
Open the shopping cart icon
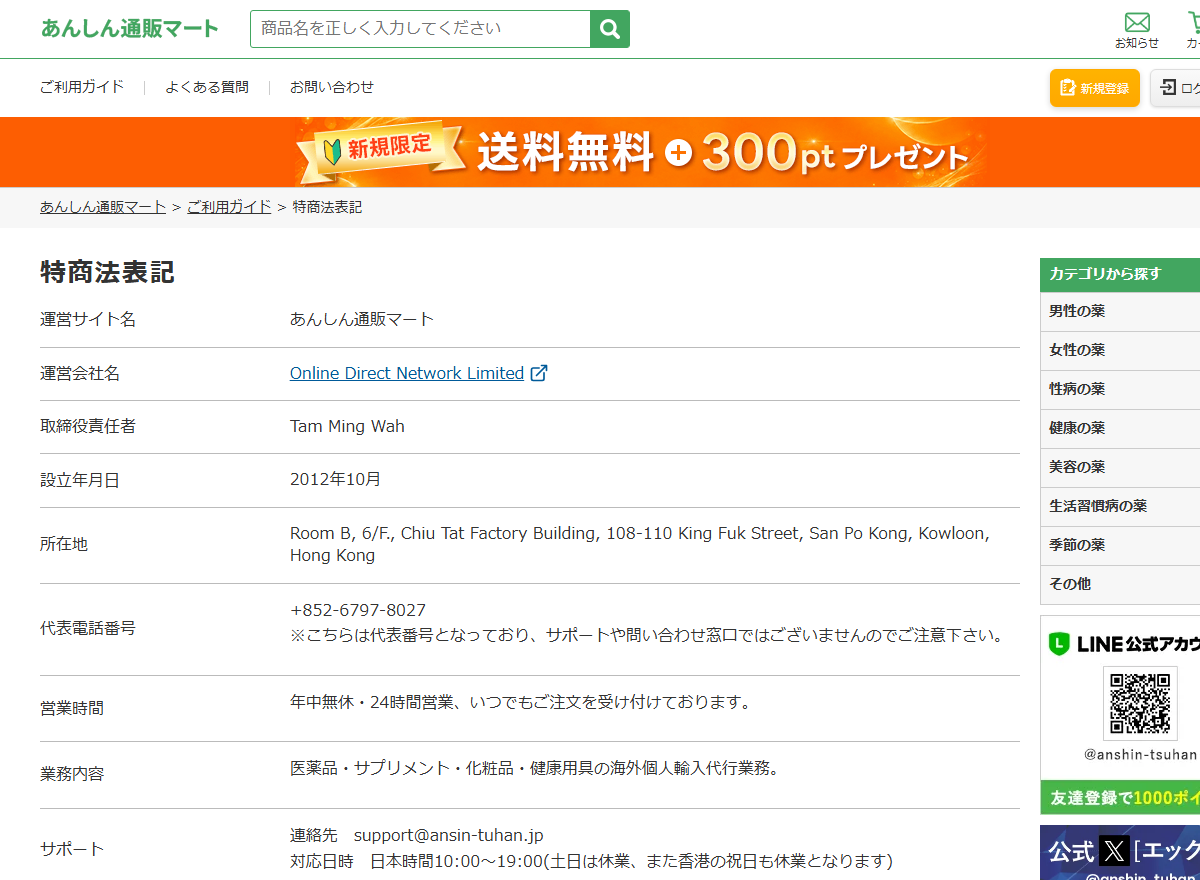coord(1194,22)
